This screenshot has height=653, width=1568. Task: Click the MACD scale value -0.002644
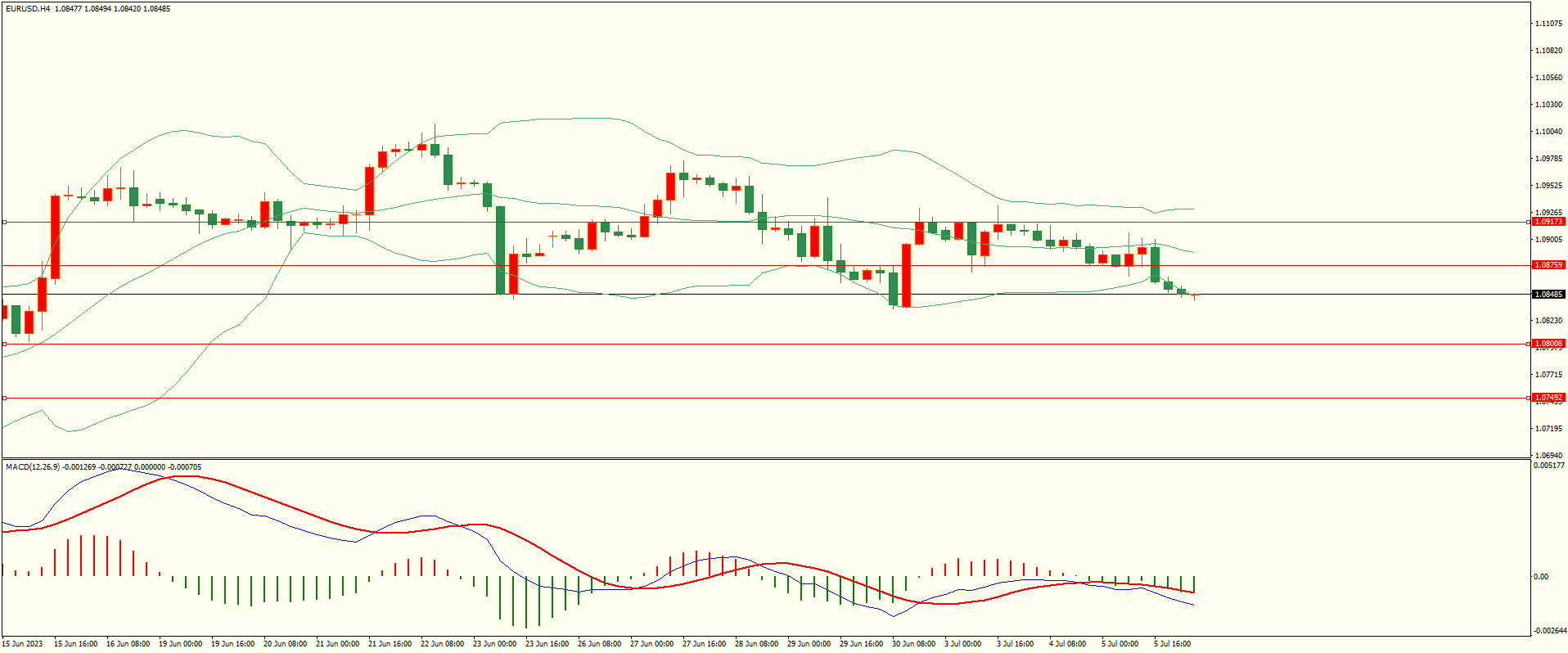(1549, 631)
